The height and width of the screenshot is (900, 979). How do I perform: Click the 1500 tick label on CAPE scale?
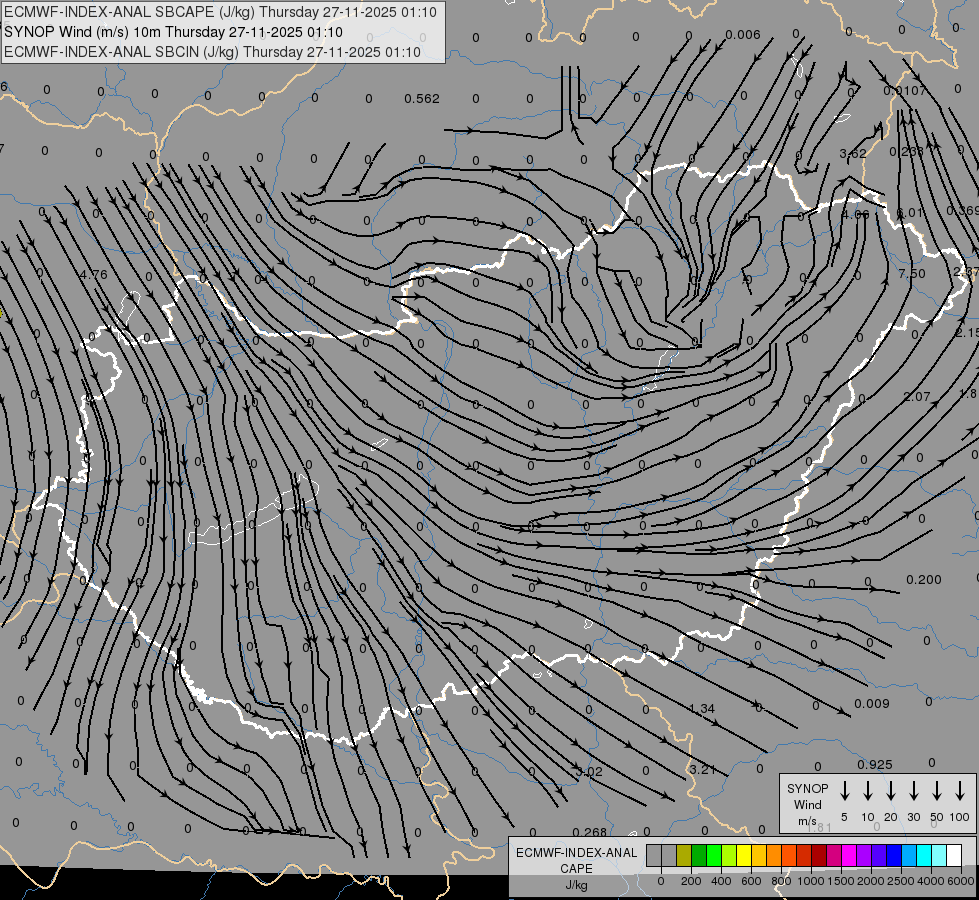841,881
